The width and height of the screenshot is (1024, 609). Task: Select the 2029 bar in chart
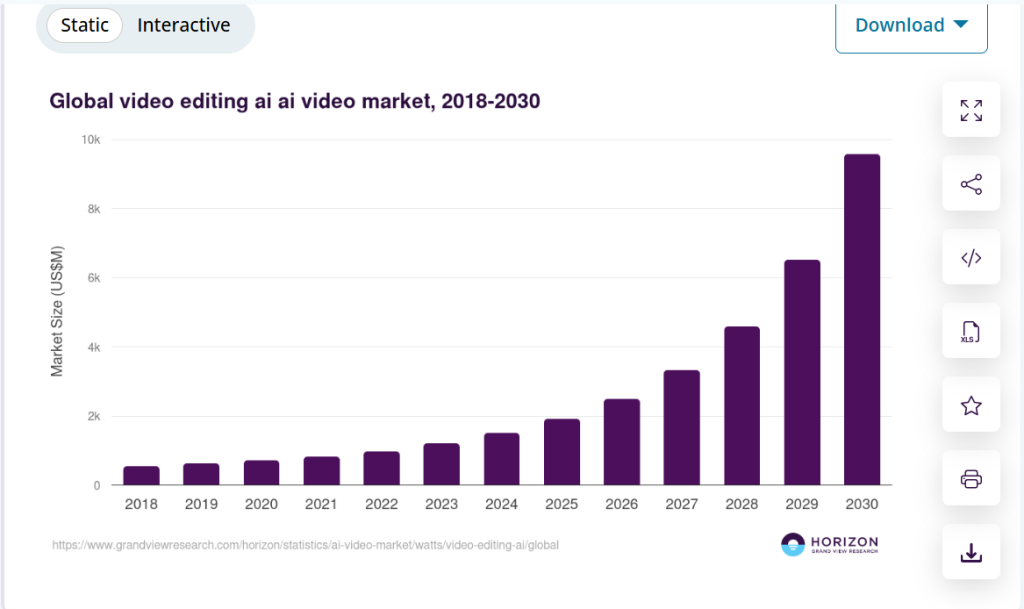pos(801,372)
